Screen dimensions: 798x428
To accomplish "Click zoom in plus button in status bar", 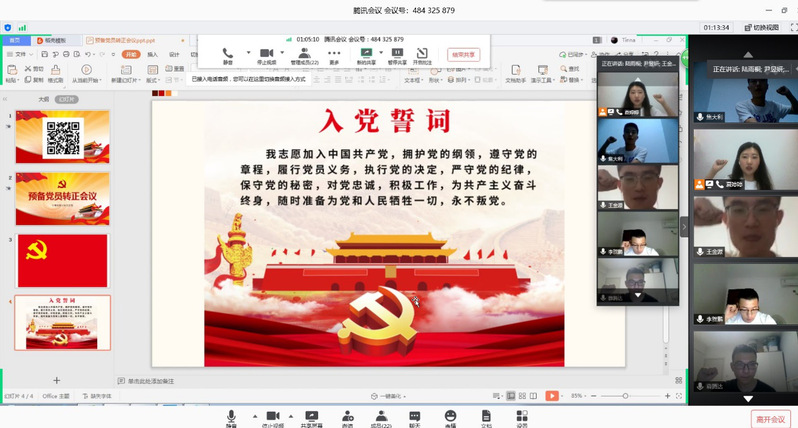I will click(668, 396).
